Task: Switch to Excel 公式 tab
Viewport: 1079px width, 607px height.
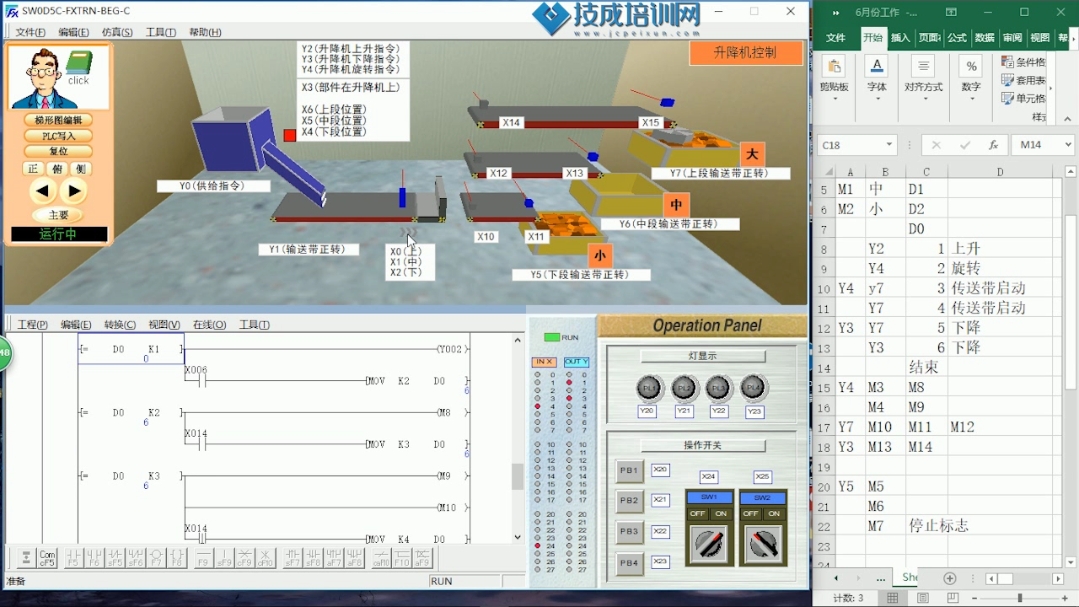Action: tap(957, 38)
